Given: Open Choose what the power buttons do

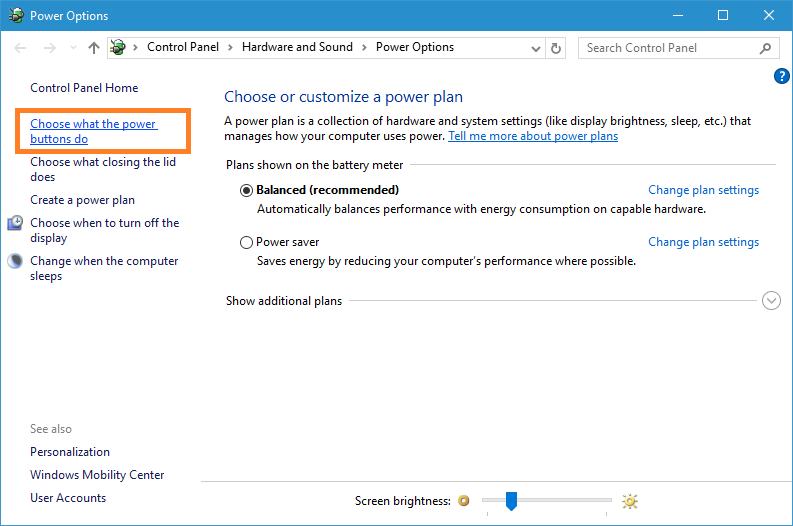Looking at the screenshot, I should tap(94, 131).
